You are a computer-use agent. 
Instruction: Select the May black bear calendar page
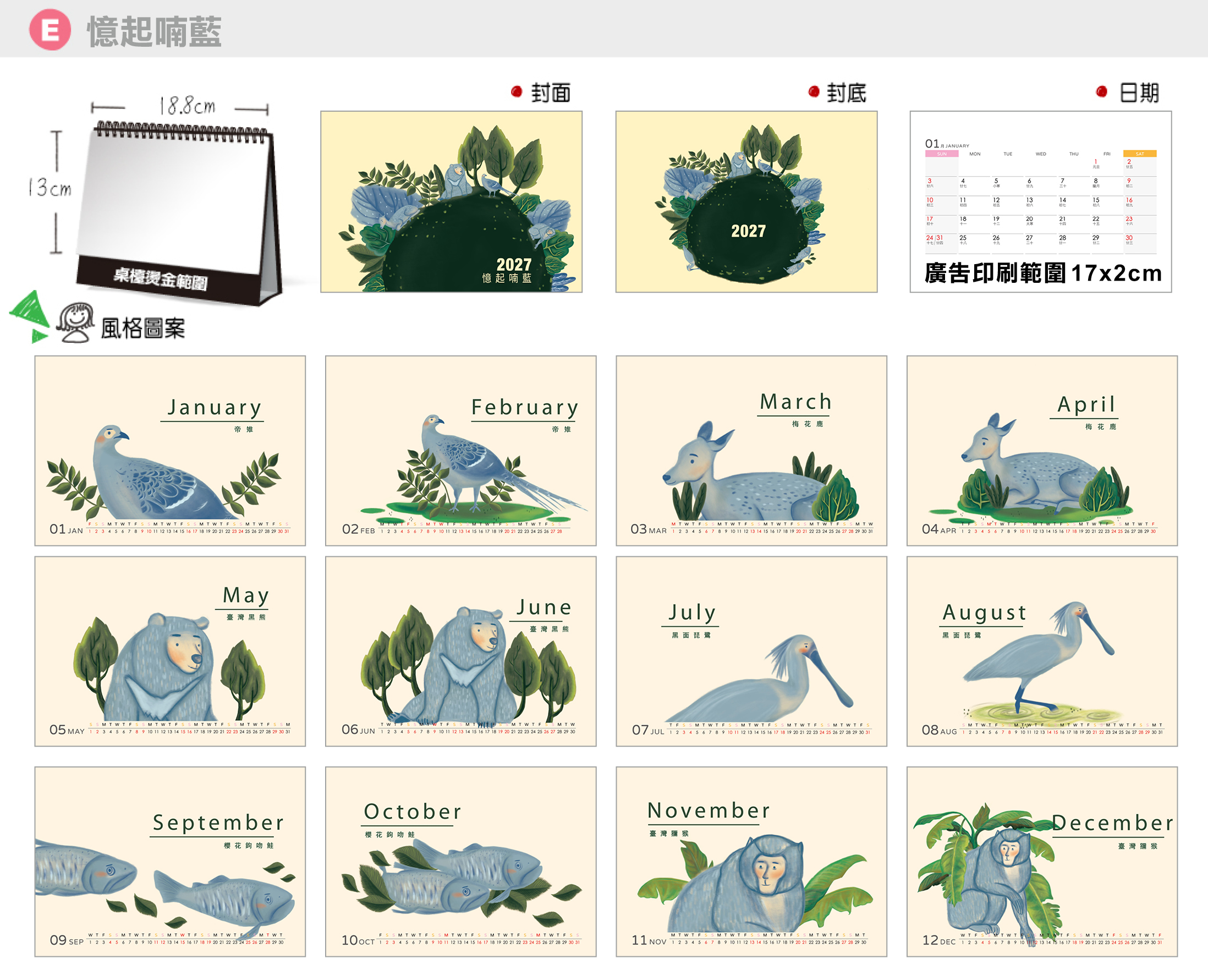tap(170, 651)
